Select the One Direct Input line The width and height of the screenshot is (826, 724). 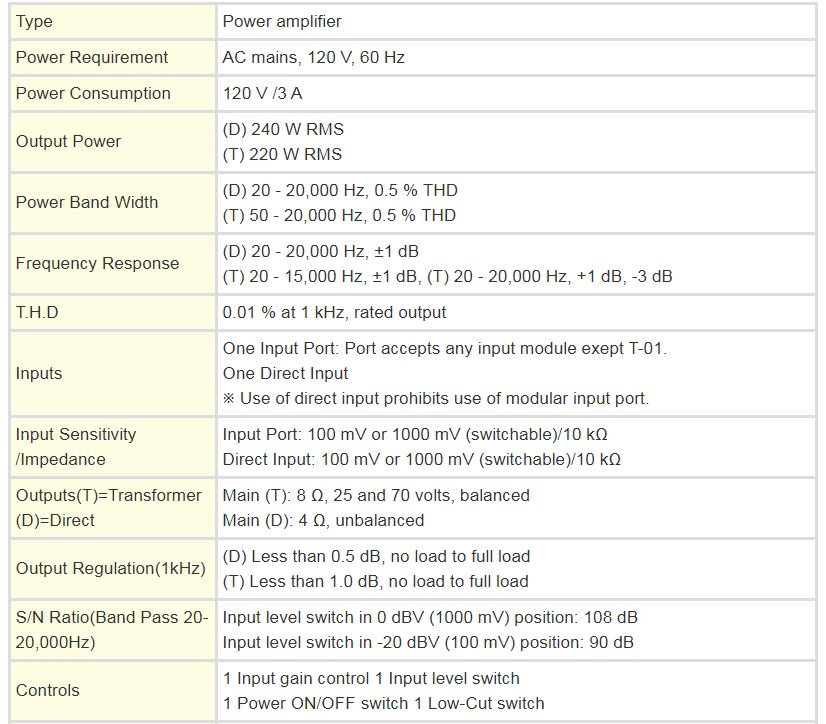(x=285, y=374)
